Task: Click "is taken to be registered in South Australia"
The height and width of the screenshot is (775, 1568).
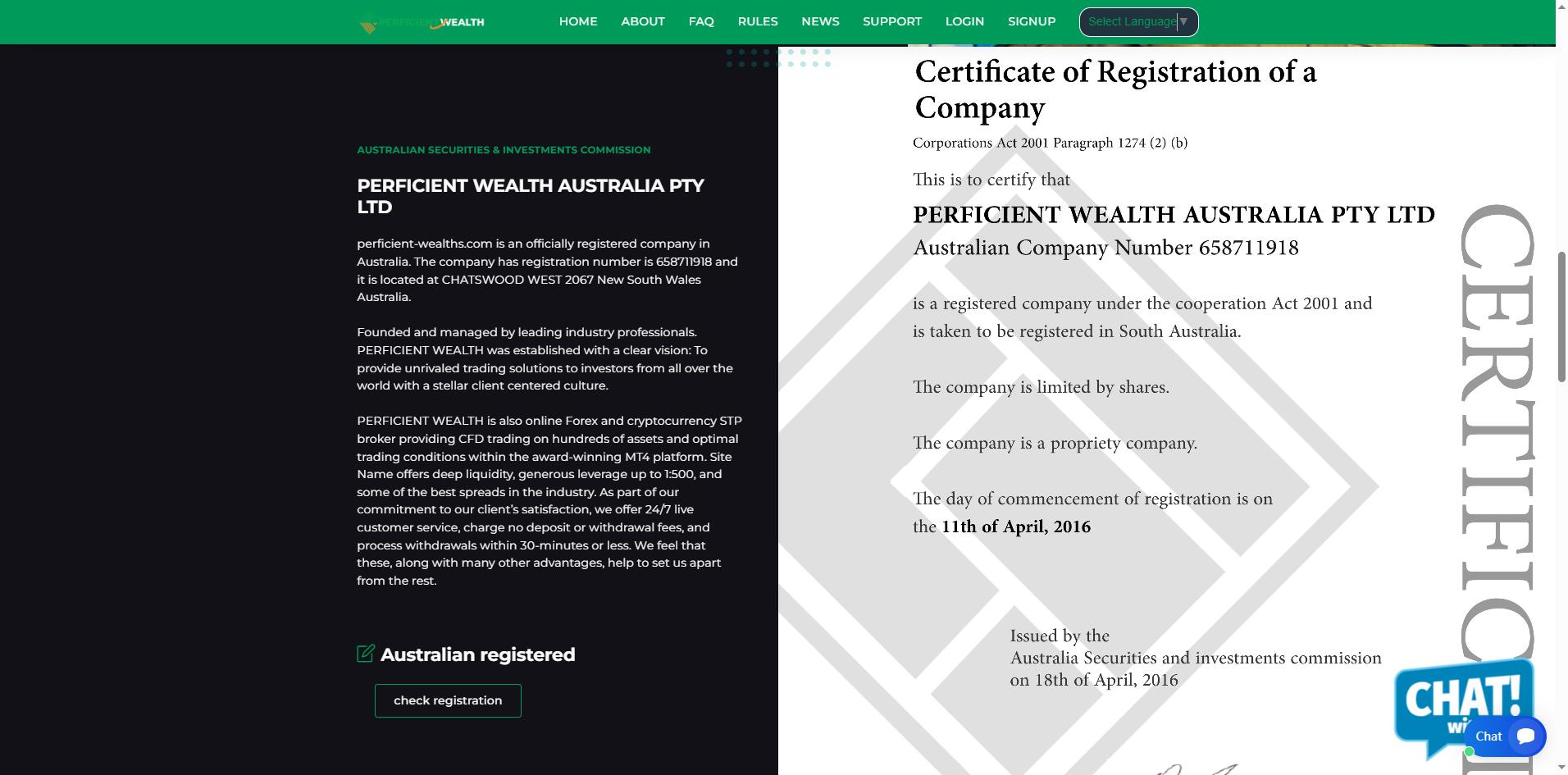Action: (1077, 331)
